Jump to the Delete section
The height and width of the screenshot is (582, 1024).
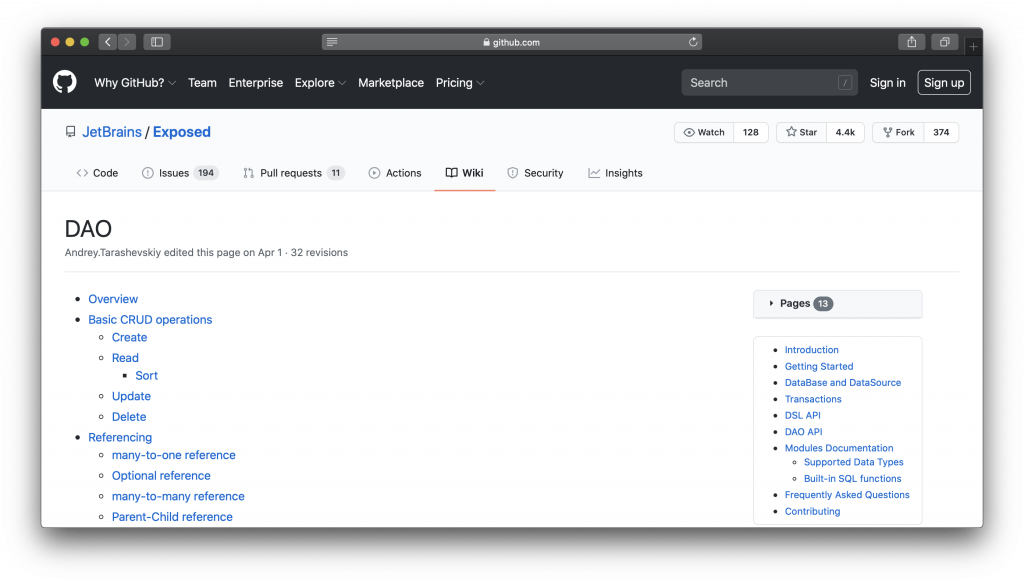pyautogui.click(x=129, y=417)
